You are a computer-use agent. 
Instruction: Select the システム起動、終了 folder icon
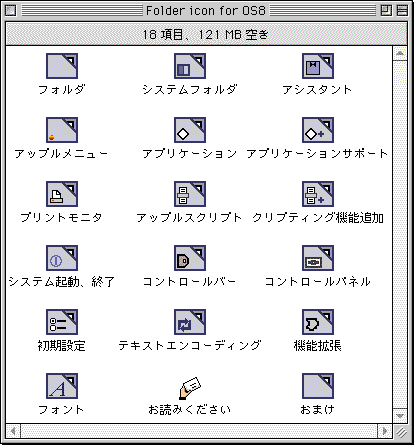(x=62, y=258)
